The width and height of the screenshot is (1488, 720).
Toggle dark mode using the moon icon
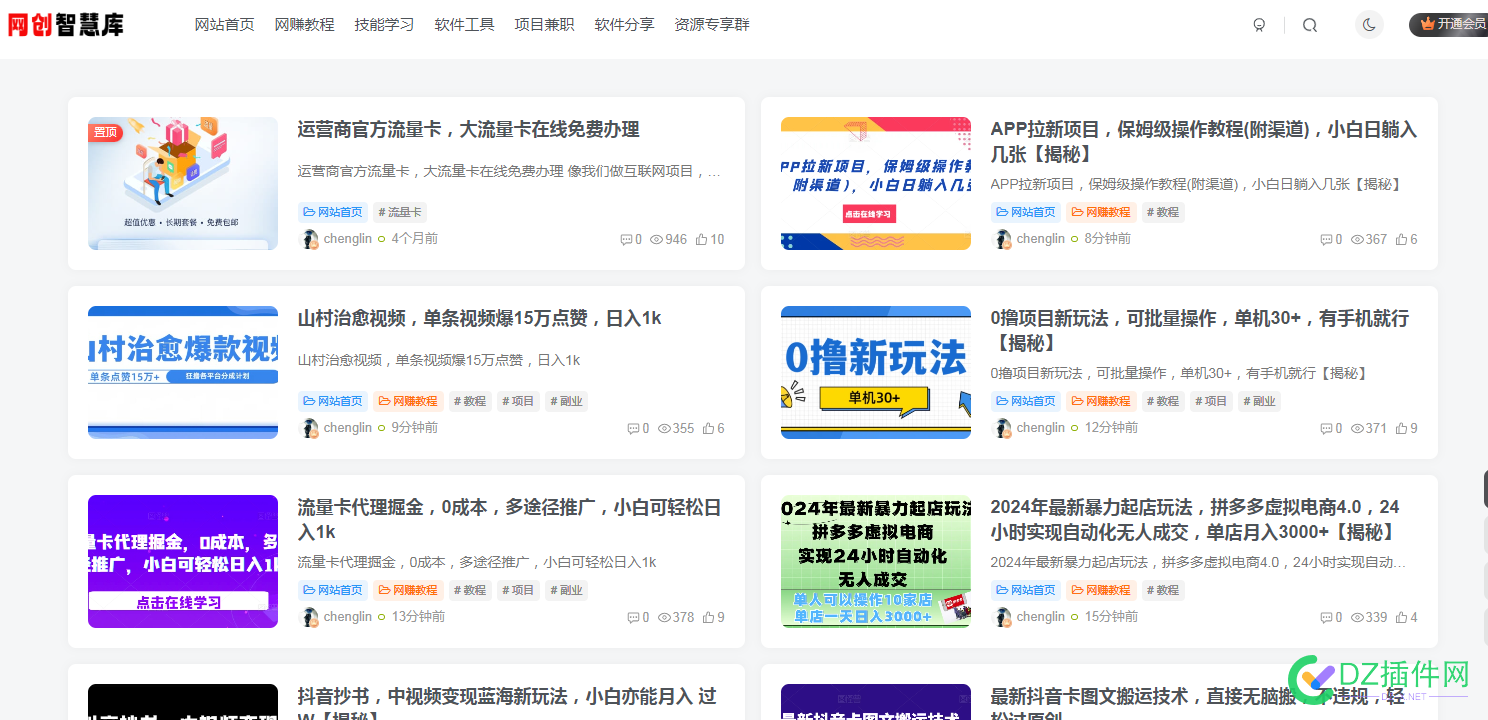1368,24
